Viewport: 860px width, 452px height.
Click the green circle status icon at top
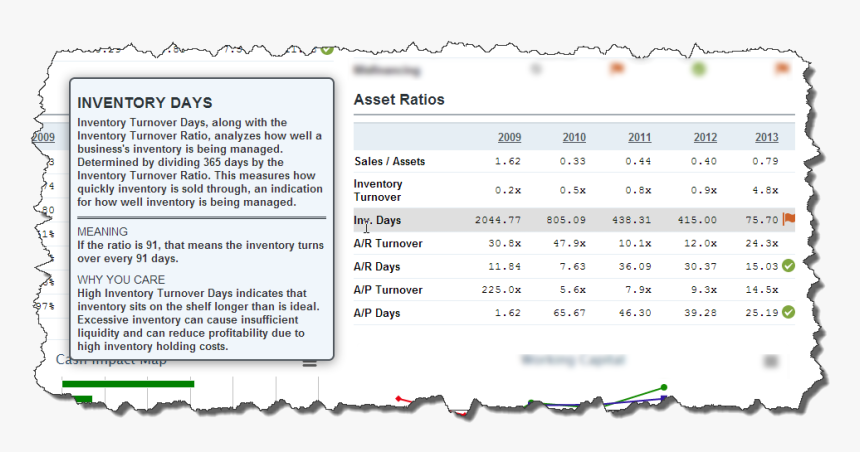[x=697, y=69]
